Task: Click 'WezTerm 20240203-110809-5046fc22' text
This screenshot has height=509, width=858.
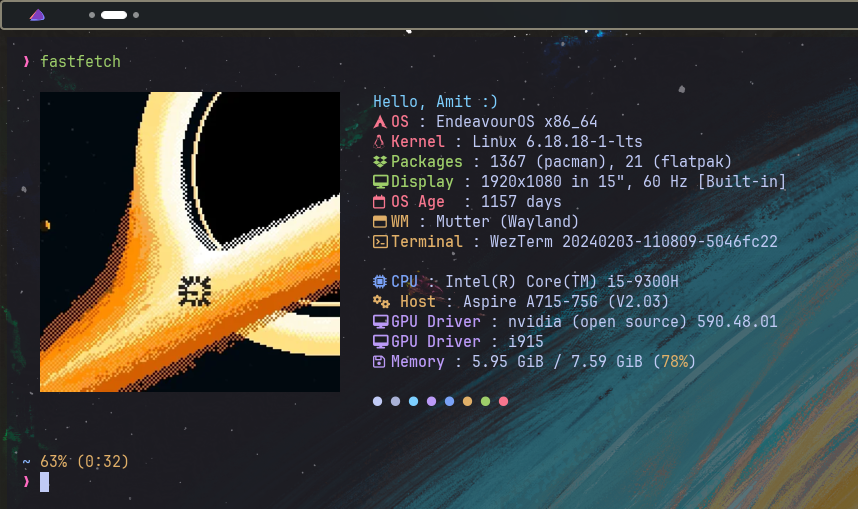Action: pos(634,241)
